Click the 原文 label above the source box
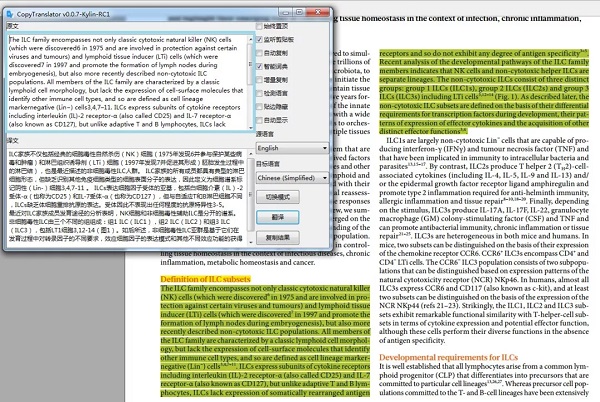 (12, 26)
